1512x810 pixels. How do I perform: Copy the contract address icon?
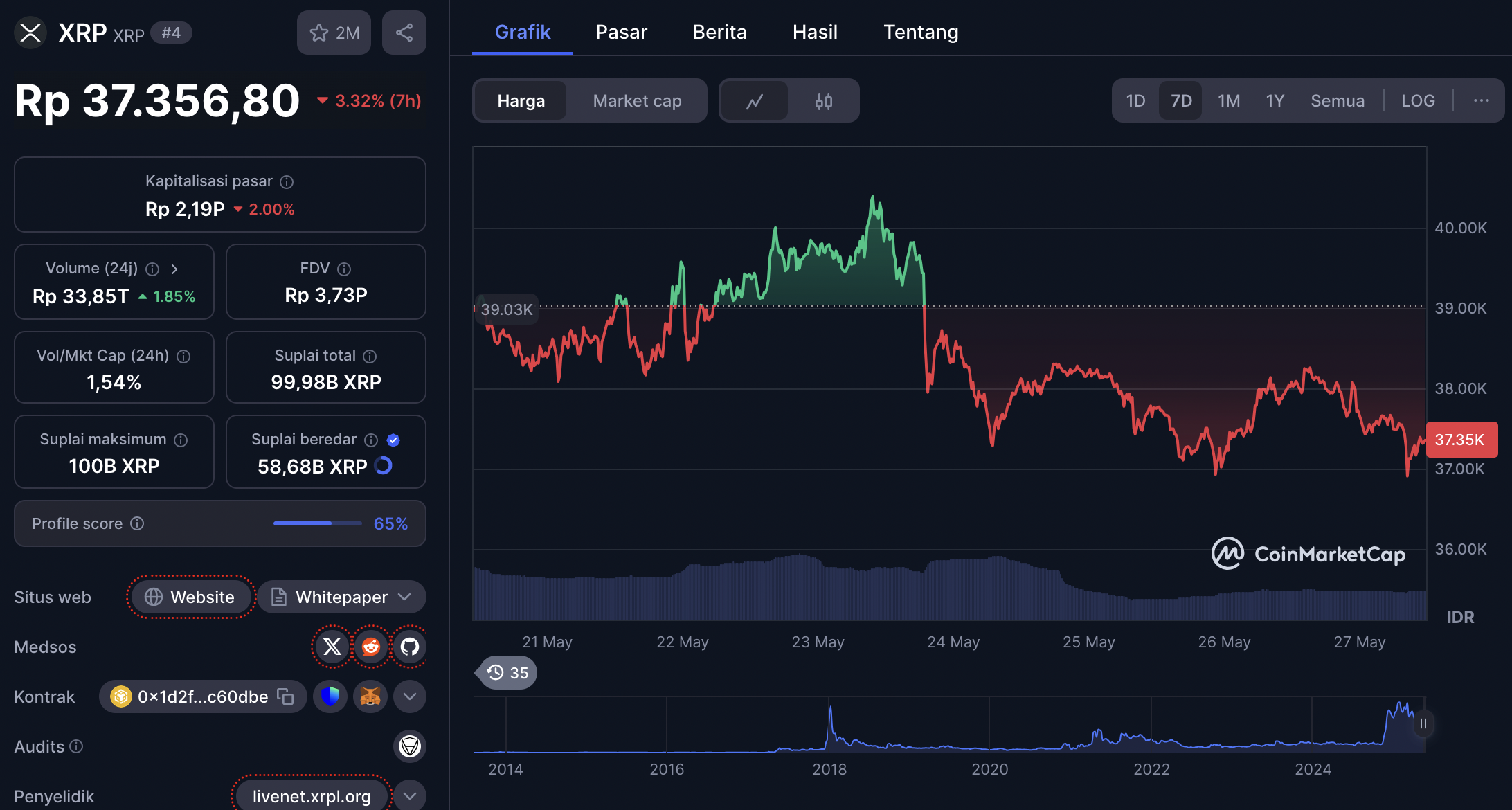point(285,696)
